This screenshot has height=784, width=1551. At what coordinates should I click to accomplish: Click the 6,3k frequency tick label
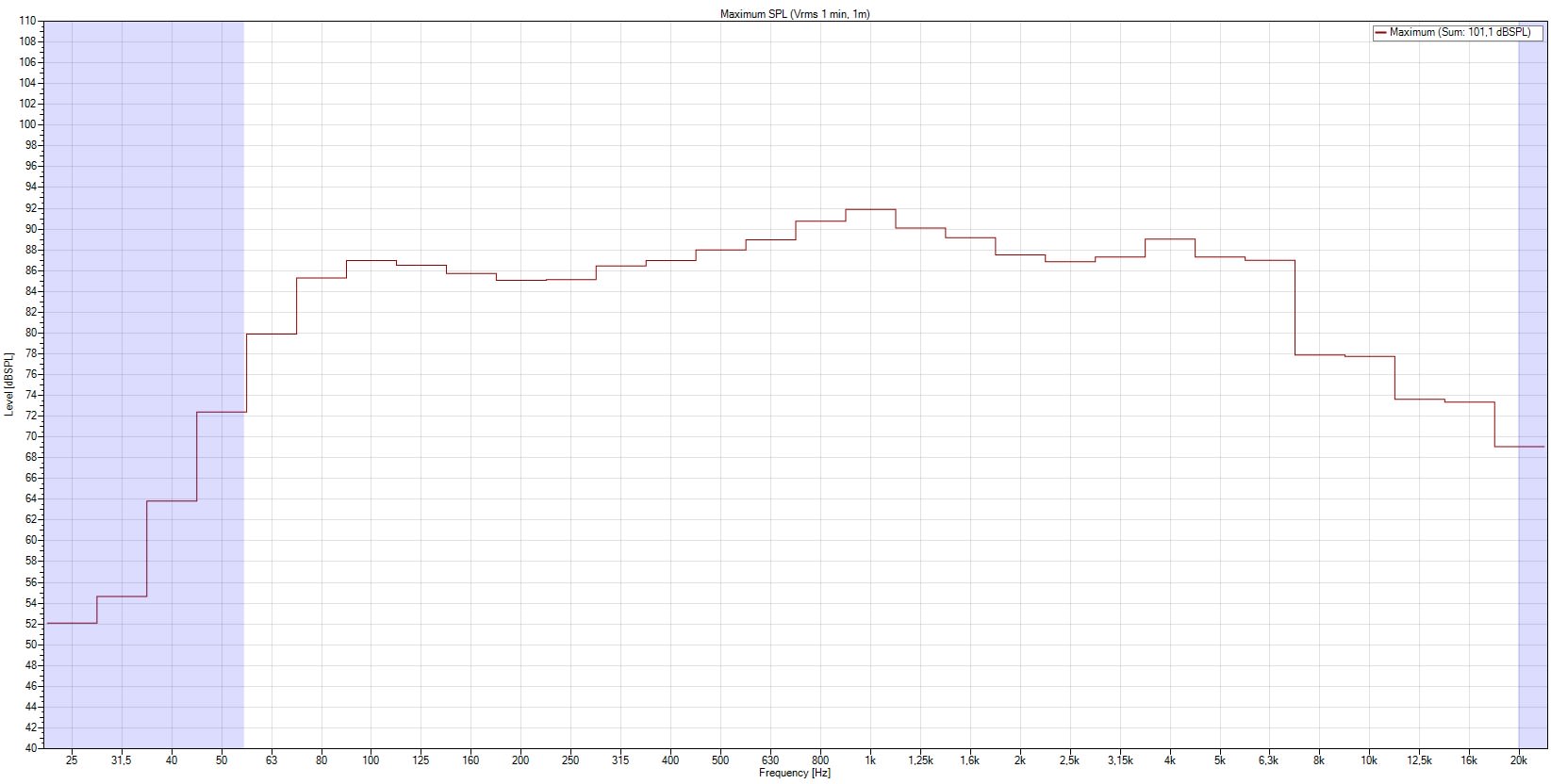(1269, 760)
